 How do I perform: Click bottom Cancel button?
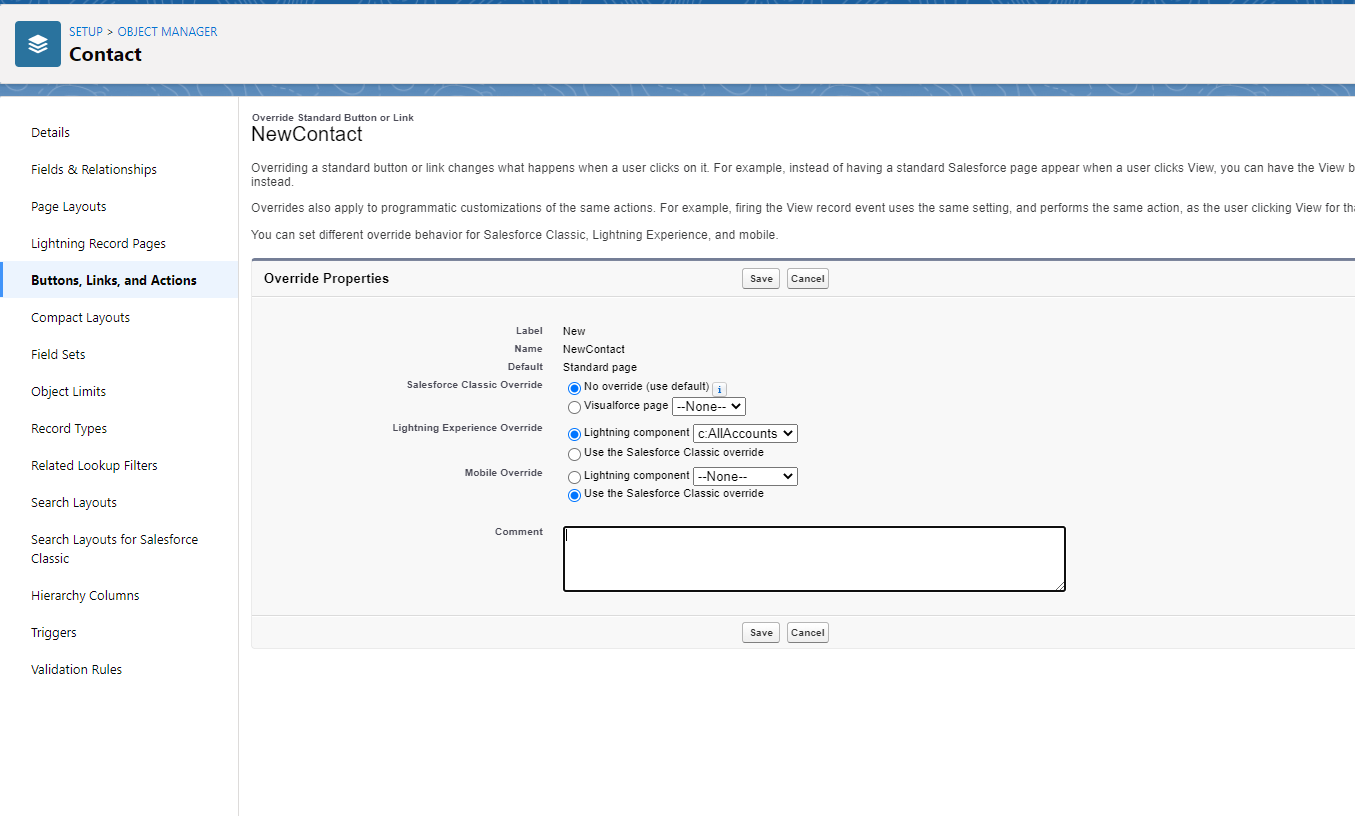[x=808, y=633]
